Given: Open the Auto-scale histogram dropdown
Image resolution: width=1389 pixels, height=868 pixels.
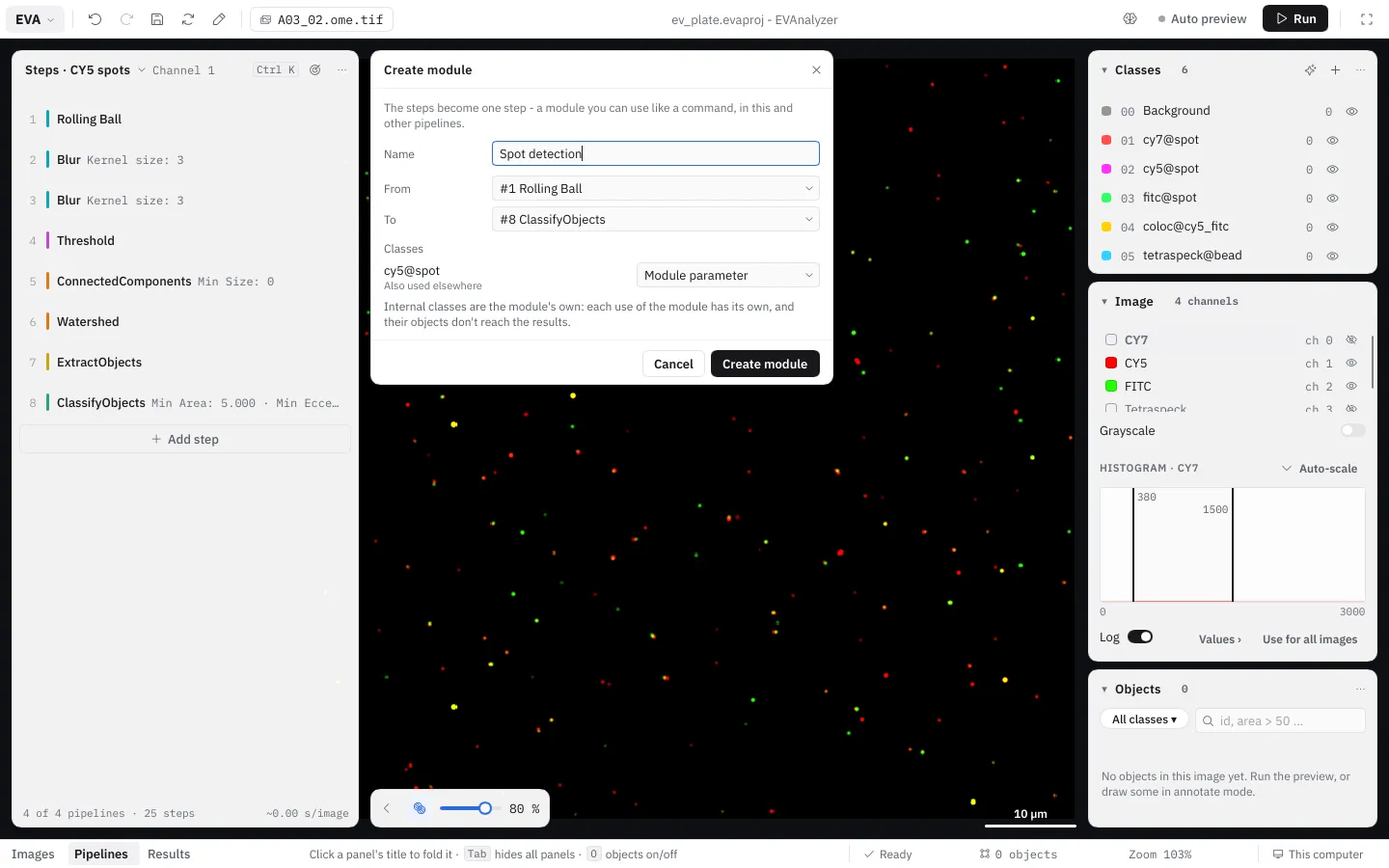Looking at the screenshot, I should (x=1320, y=469).
